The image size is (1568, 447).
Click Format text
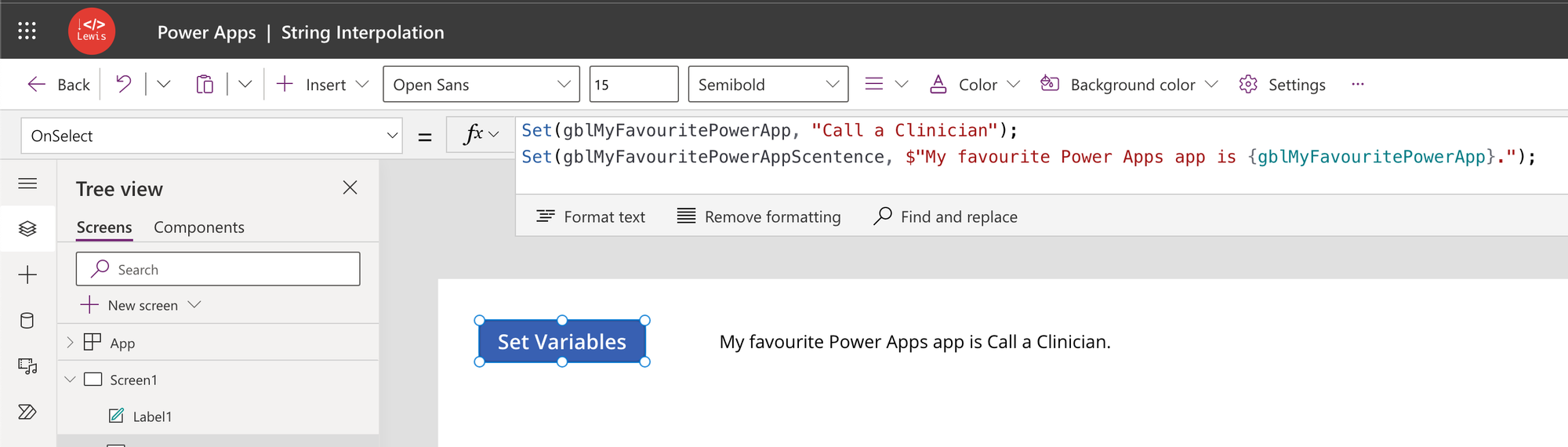591,216
